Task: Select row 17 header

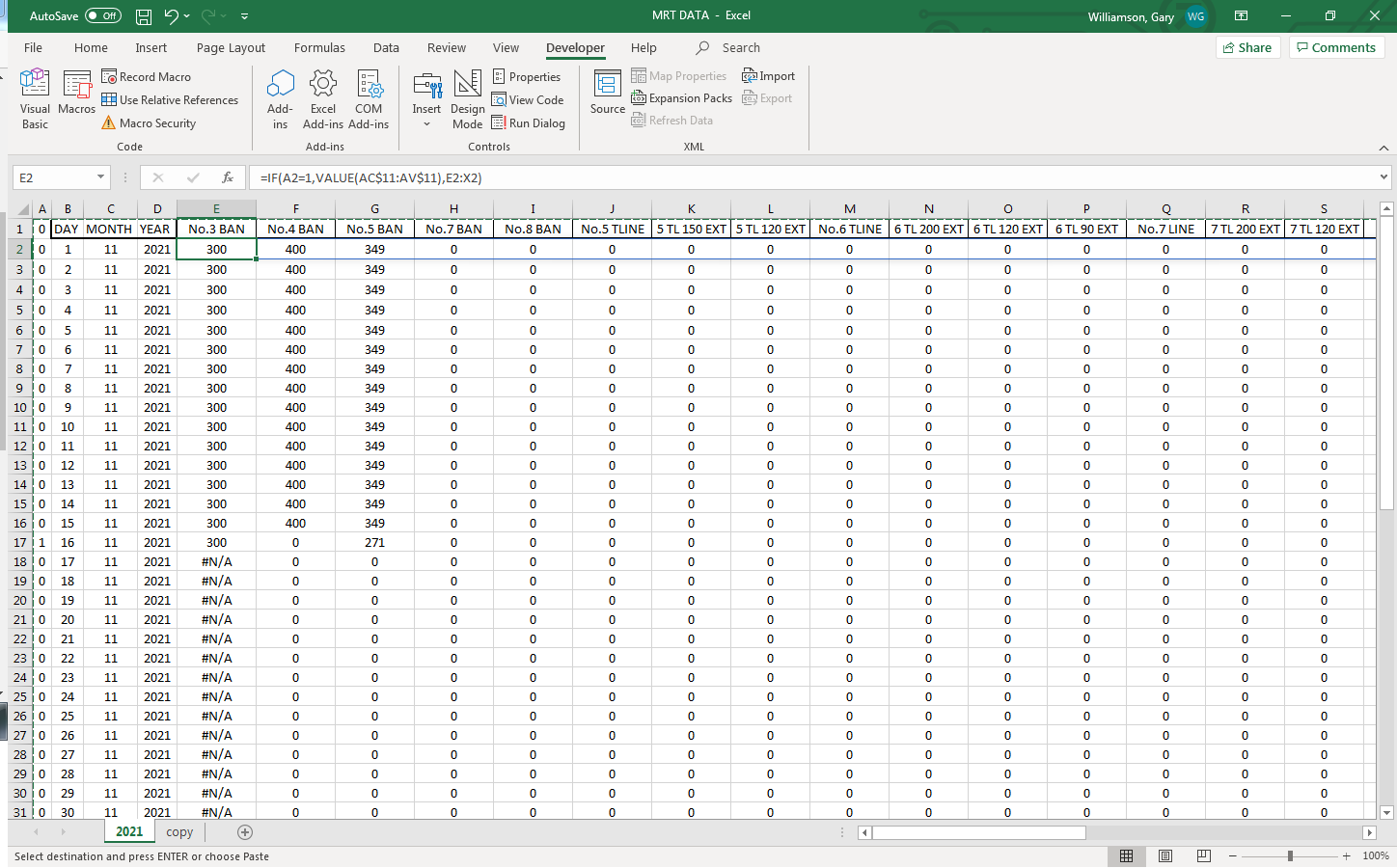Action: 19,542
